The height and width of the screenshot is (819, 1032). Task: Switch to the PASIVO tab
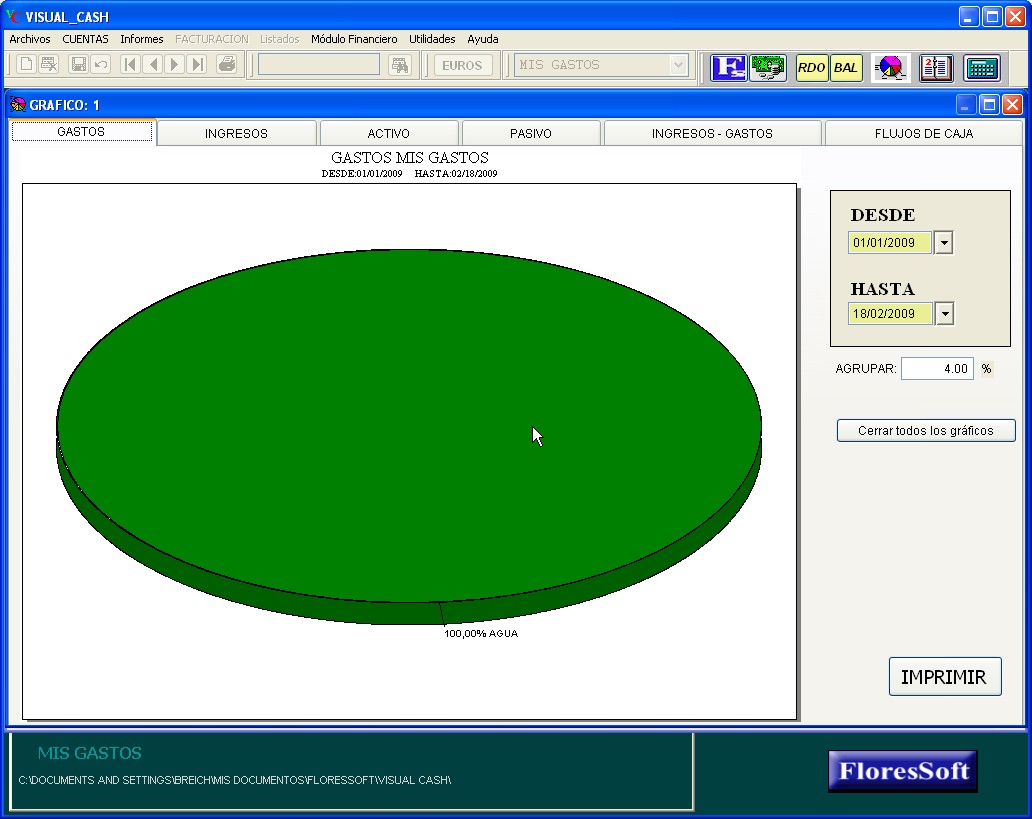click(530, 133)
